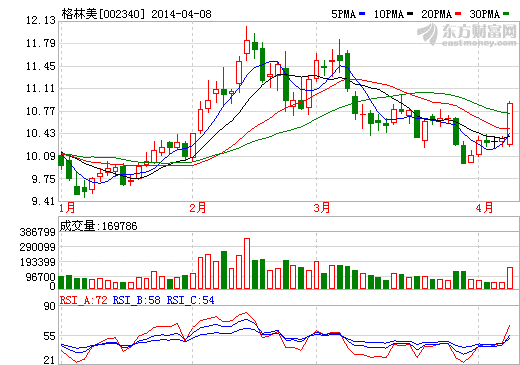Click the 11.45 price axis label
The image size is (520, 365).
41,66
